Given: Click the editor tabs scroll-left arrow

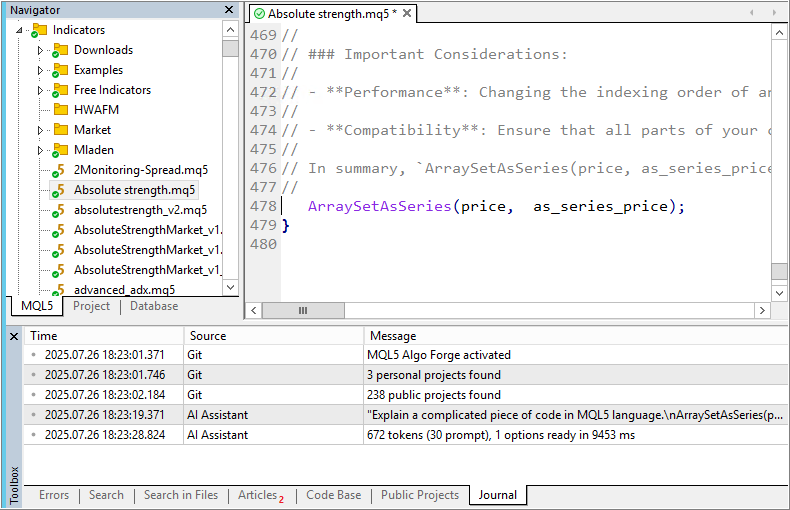Looking at the screenshot, I should coord(752,13).
